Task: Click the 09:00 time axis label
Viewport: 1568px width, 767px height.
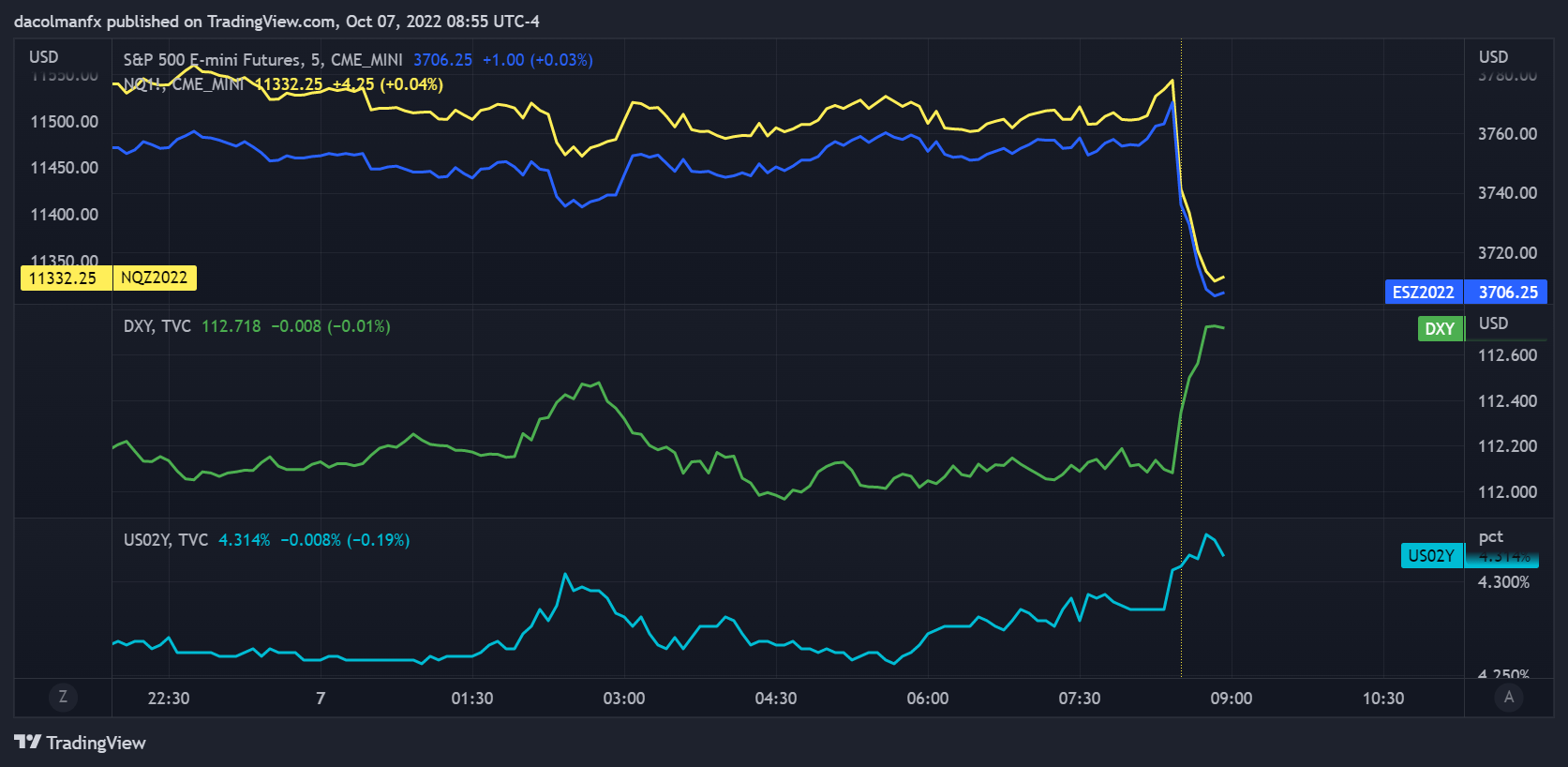Action: [1231, 699]
